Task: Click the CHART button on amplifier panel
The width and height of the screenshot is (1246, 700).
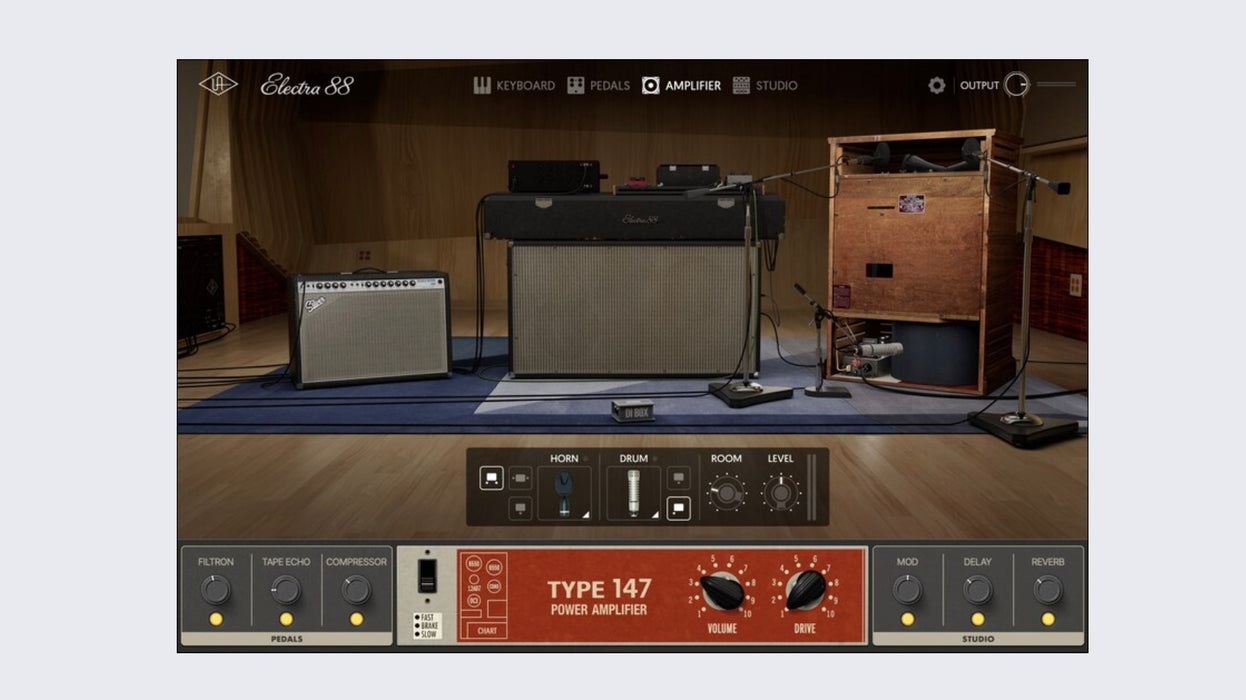Action: [x=487, y=631]
